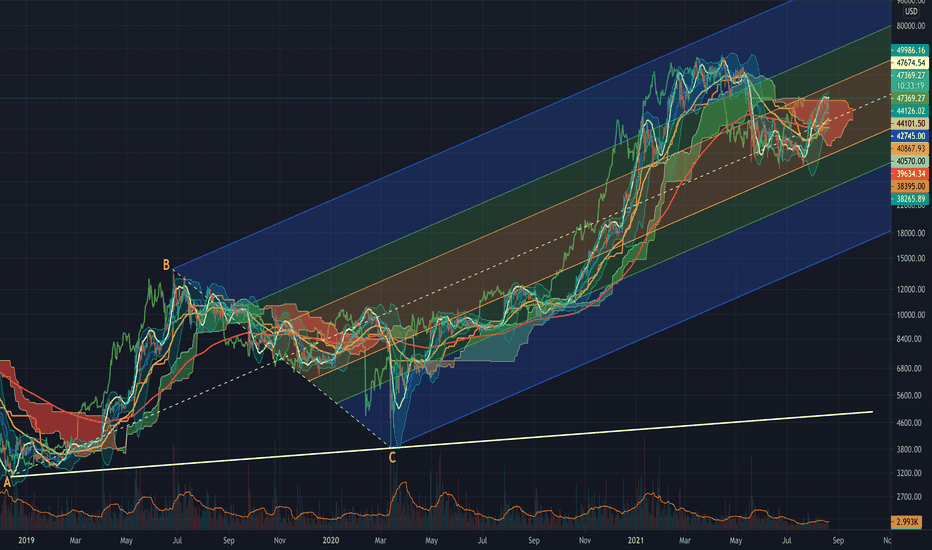Select pitchfork anchor point C
The width and height of the screenshot is (932, 550).
(392, 457)
